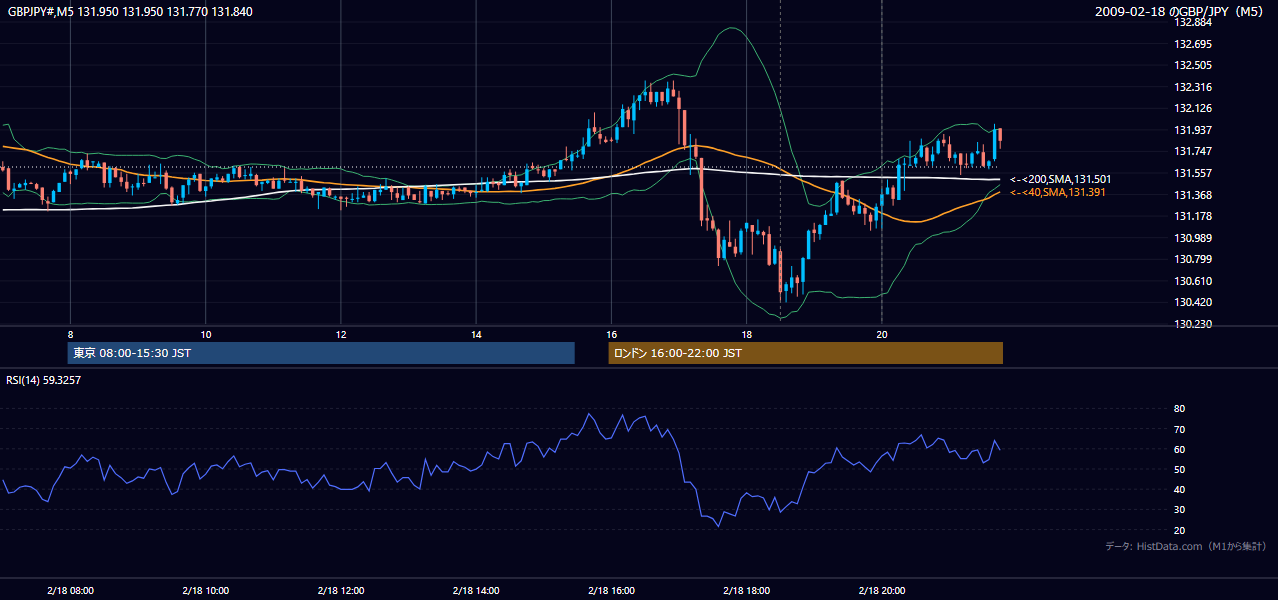This screenshot has height=600, width=1278.
Task: Click the London 16:00-22:00 JST session bar
Action: [x=805, y=353]
